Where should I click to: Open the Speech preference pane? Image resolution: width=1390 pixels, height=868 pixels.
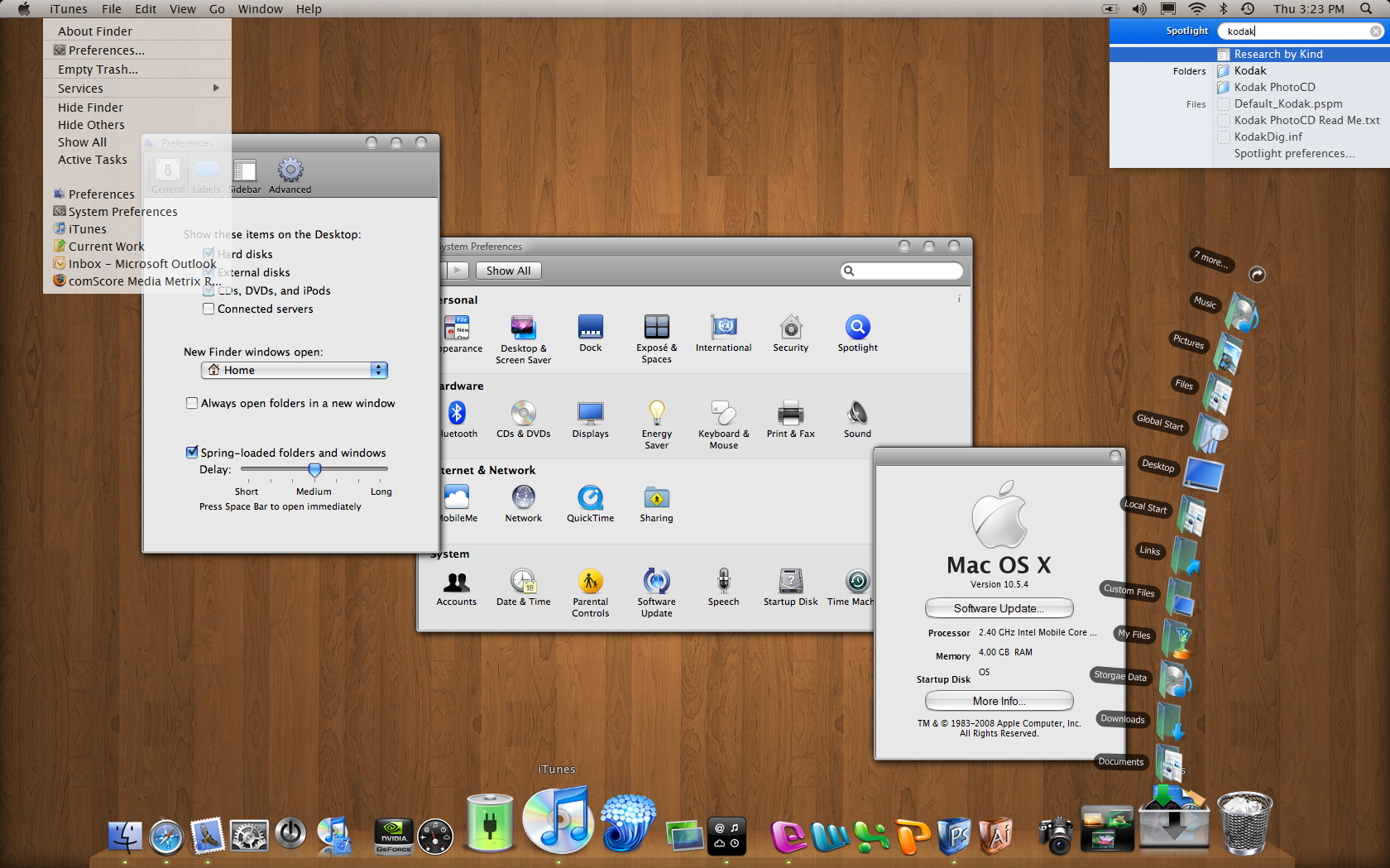tap(724, 587)
